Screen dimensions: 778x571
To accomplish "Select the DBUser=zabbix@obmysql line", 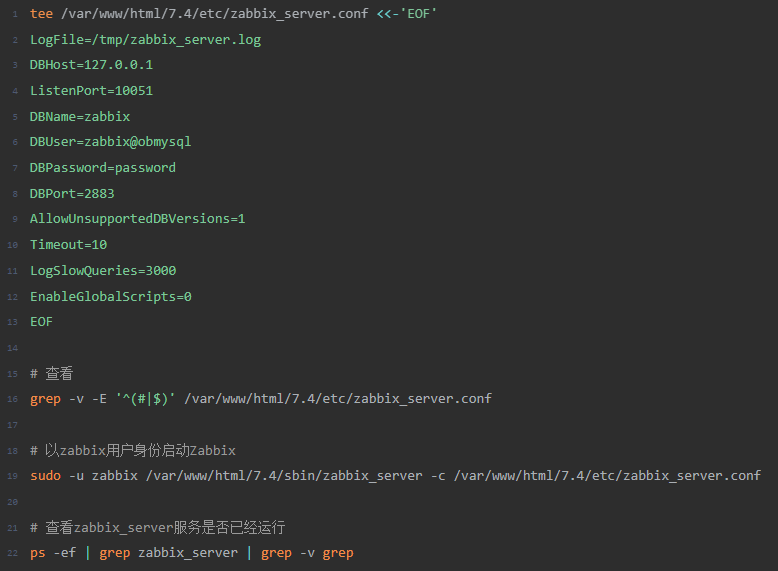I will click(110, 142).
